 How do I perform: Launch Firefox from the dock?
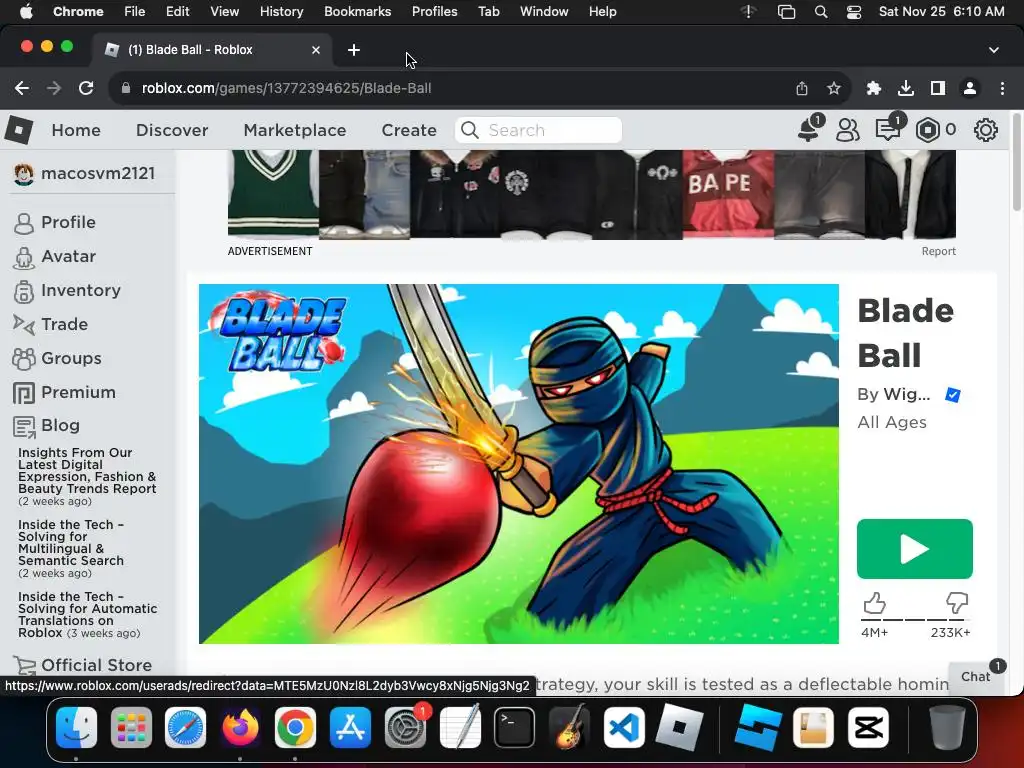pos(240,727)
